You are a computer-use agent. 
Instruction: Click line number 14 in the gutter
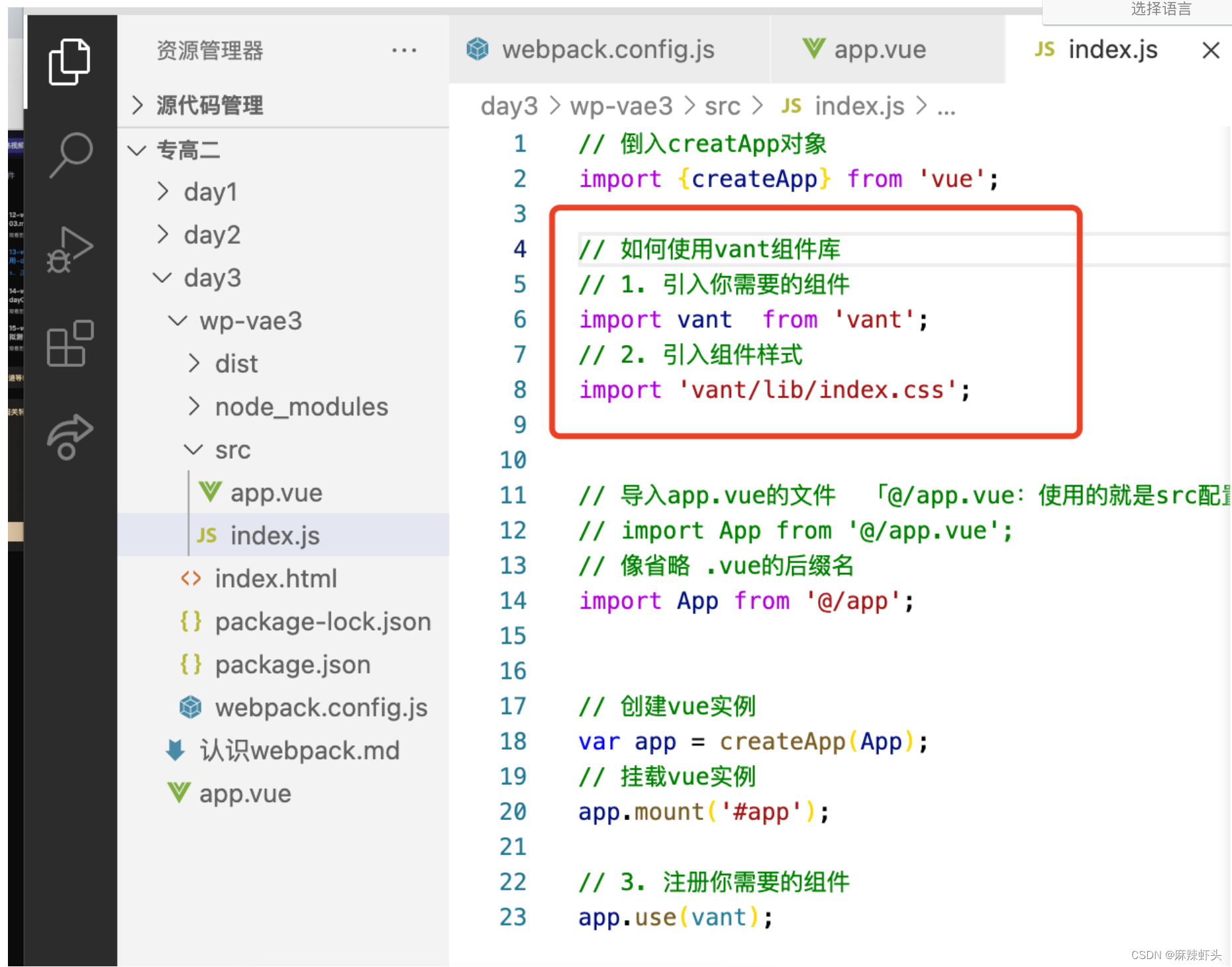click(513, 601)
